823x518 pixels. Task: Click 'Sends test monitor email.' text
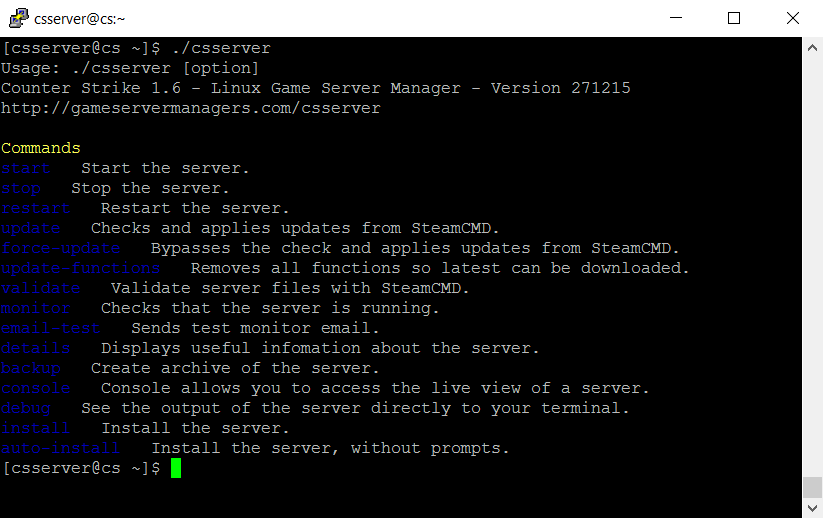point(255,328)
